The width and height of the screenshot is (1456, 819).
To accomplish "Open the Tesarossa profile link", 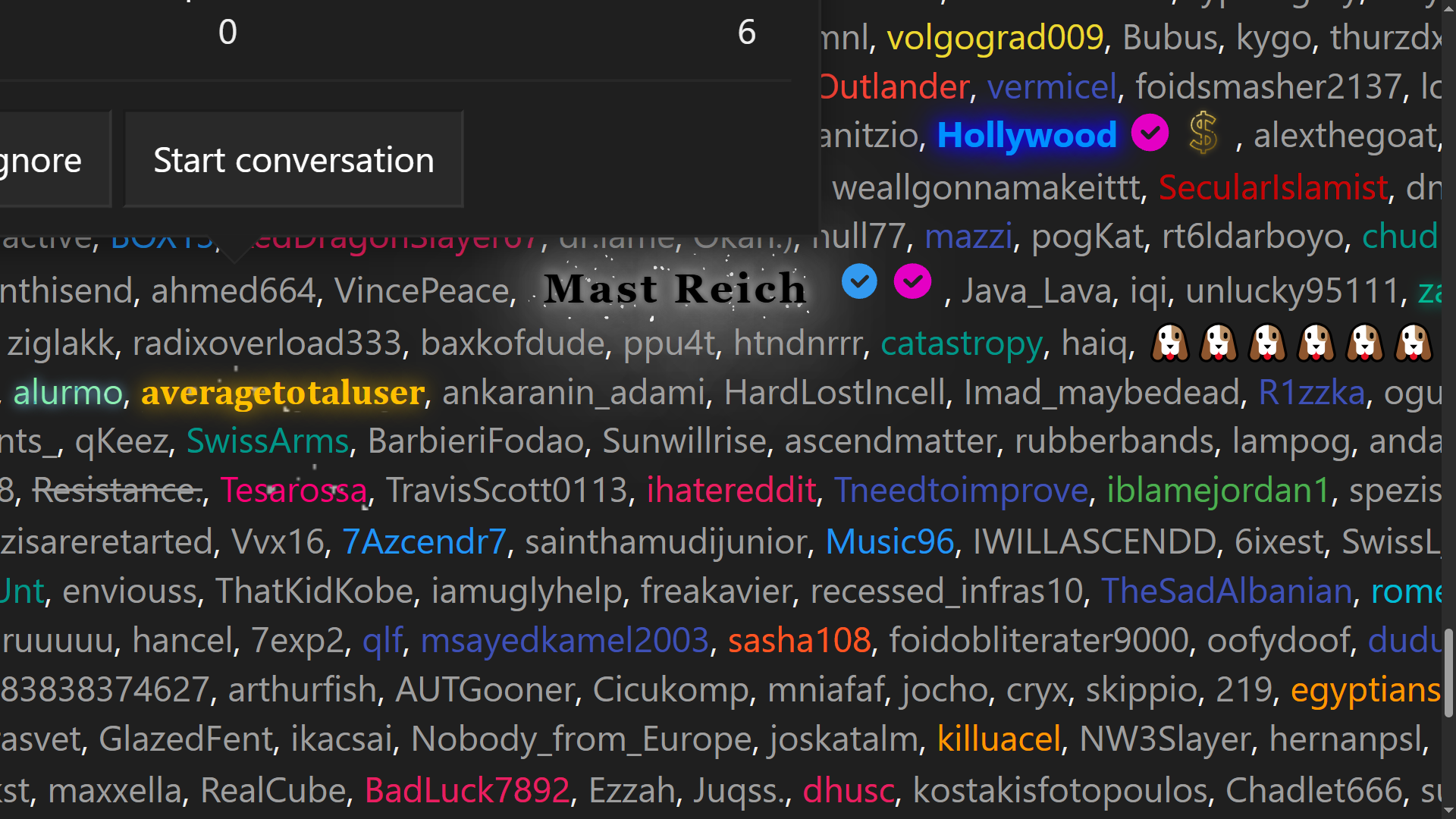I will (293, 491).
